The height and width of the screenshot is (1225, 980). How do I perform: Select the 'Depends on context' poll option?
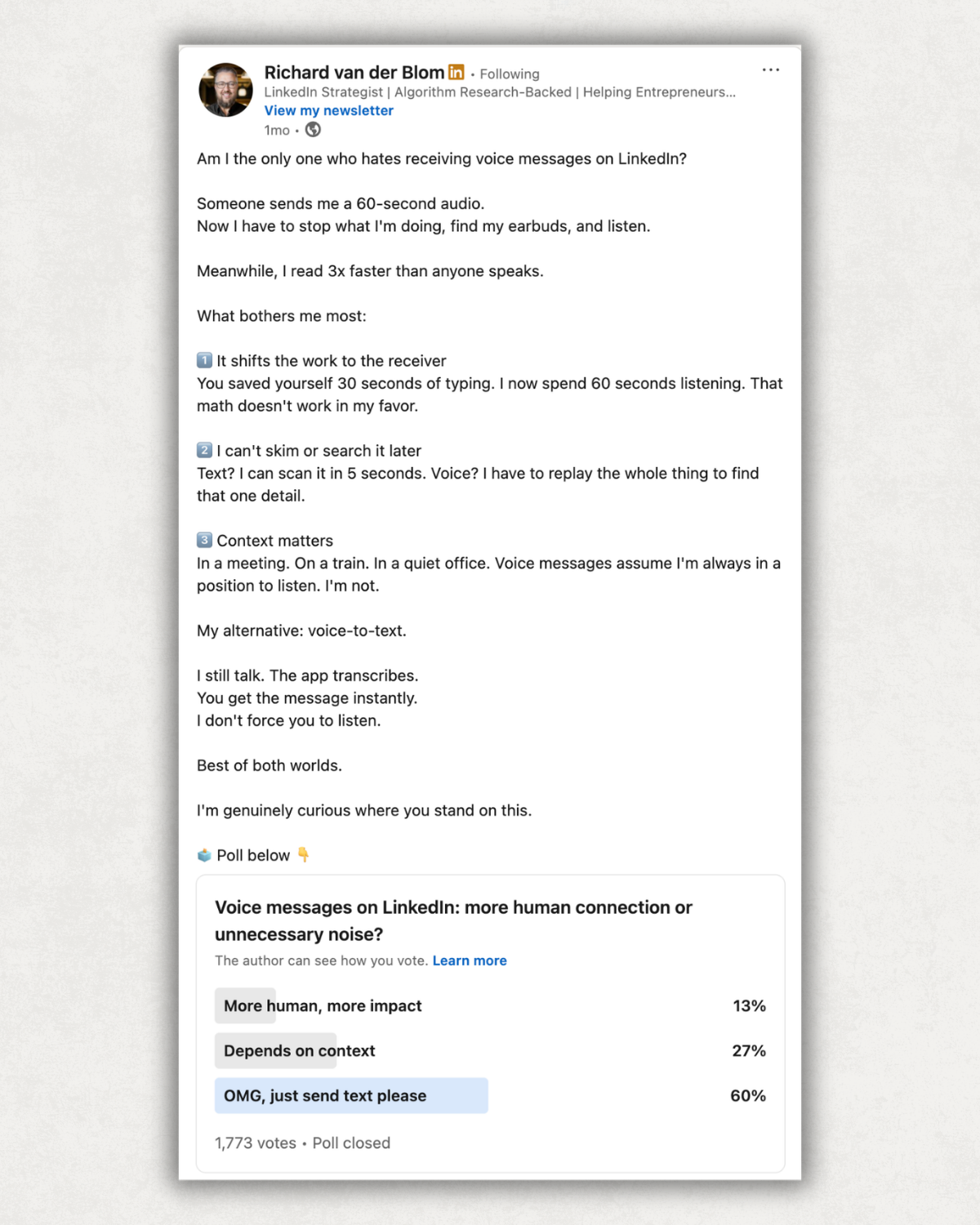[299, 1050]
